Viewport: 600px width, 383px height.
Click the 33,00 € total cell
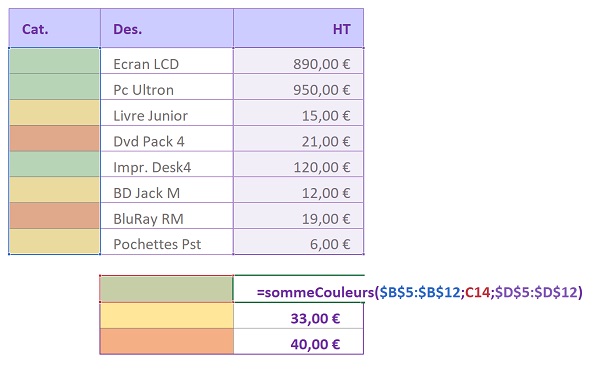click(298, 316)
